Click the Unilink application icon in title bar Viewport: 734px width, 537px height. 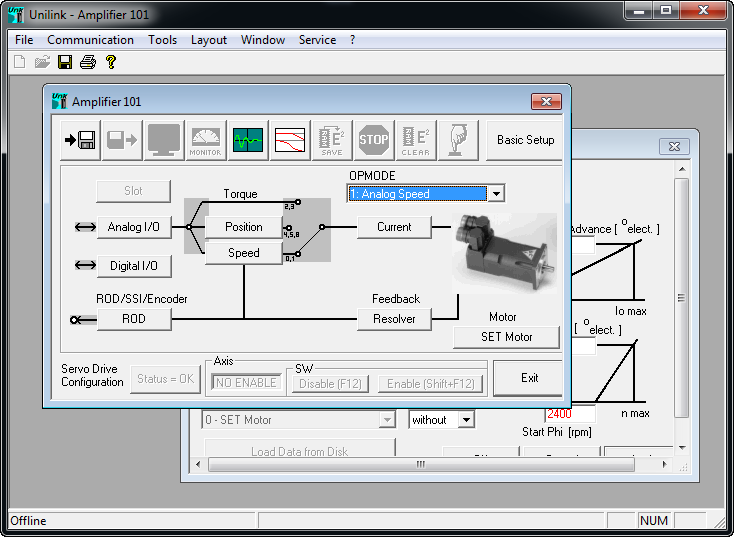(16, 15)
